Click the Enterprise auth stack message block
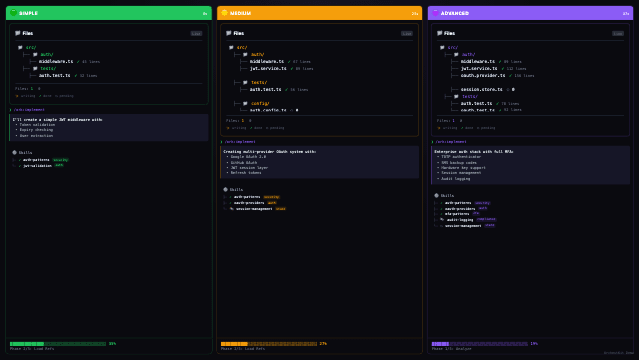The height and width of the screenshot is (360, 639). (x=531, y=165)
